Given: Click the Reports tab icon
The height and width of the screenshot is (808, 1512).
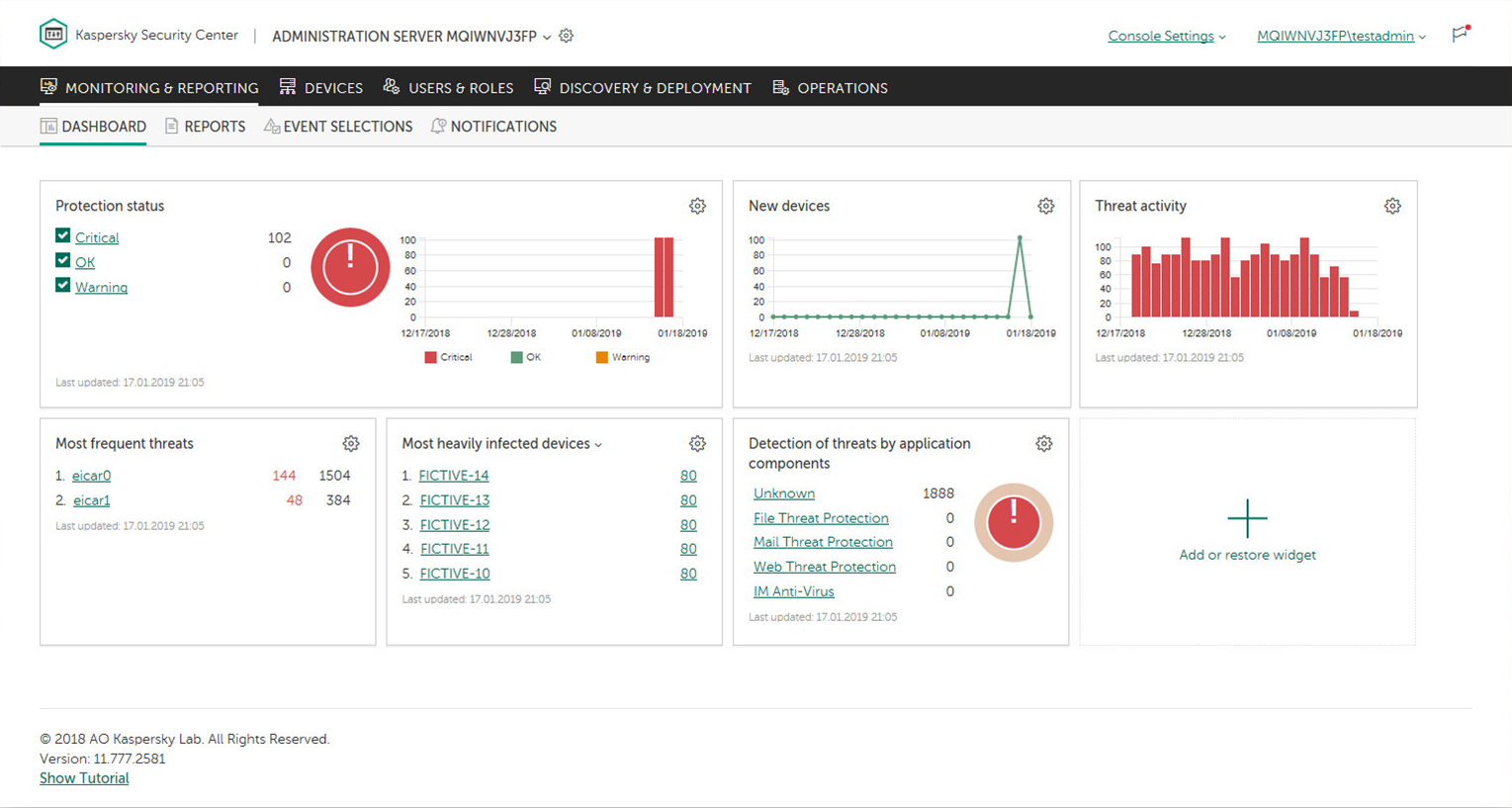Looking at the screenshot, I should pyautogui.click(x=172, y=126).
